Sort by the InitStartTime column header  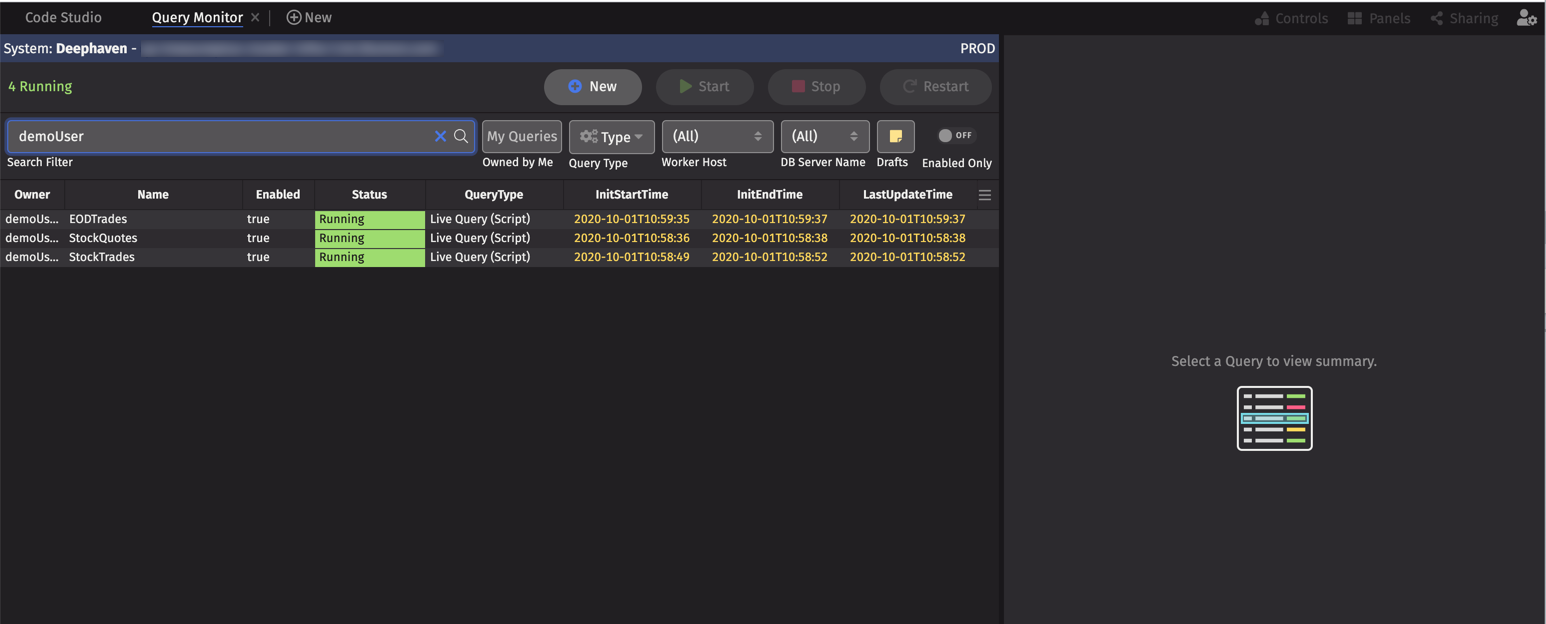(632, 195)
